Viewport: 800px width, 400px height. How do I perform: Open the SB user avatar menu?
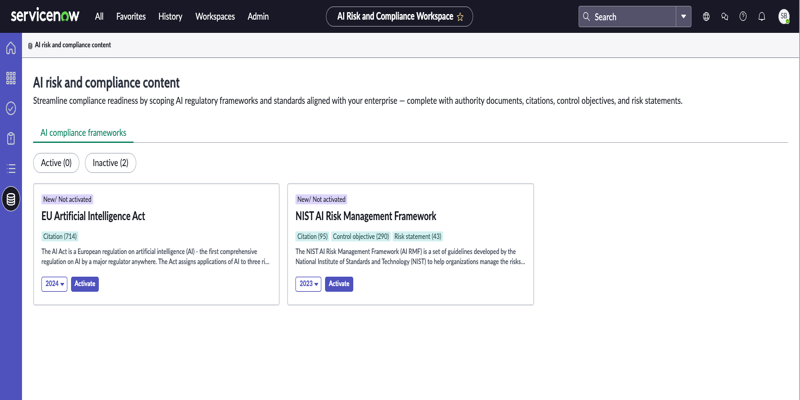784,17
